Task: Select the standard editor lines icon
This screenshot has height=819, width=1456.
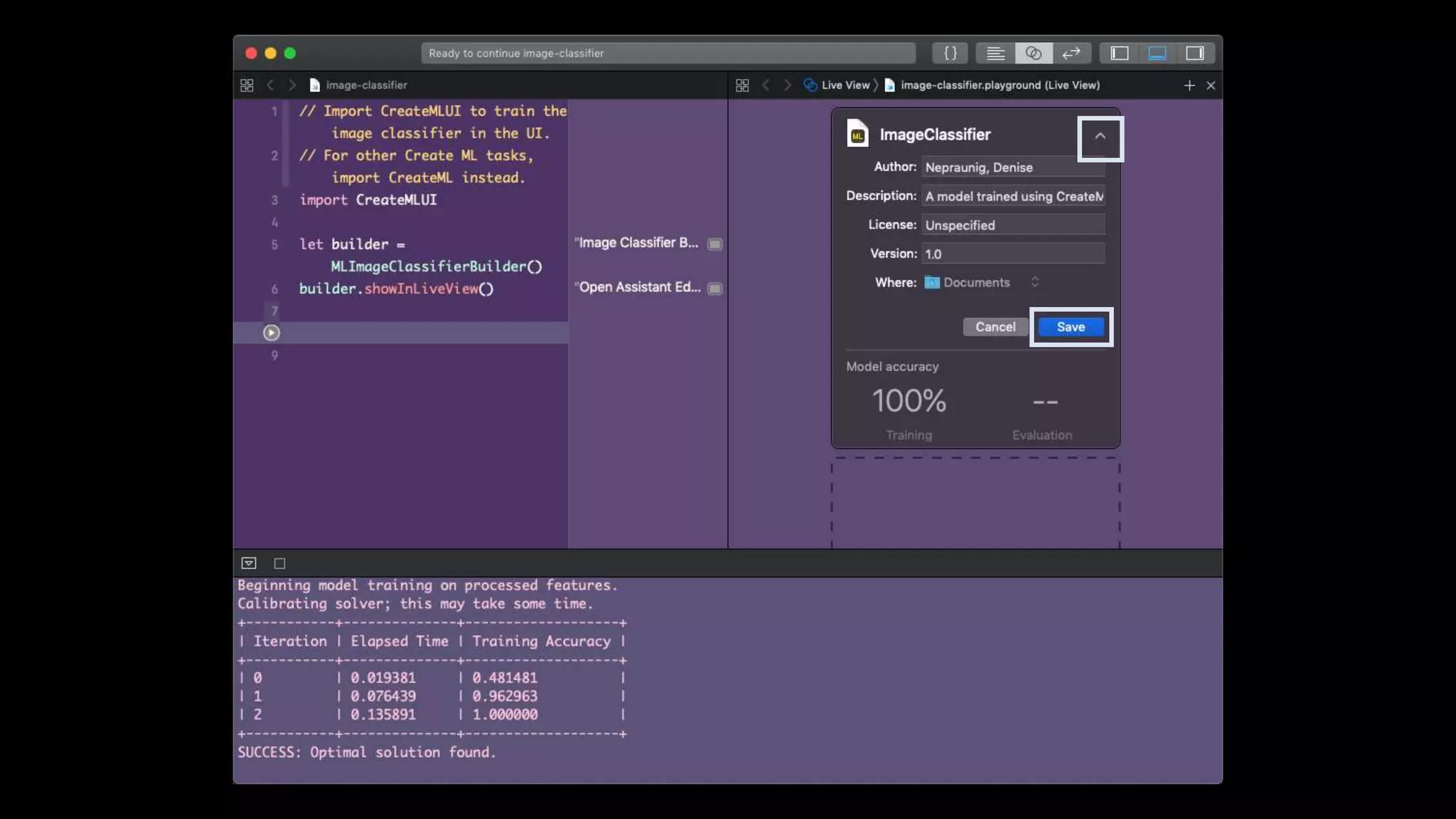Action: click(x=995, y=53)
